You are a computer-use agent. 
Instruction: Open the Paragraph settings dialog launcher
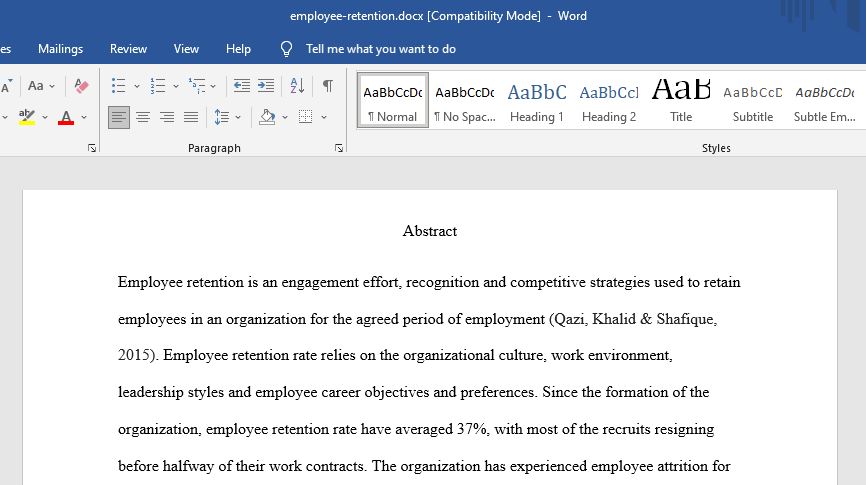pyautogui.click(x=339, y=148)
